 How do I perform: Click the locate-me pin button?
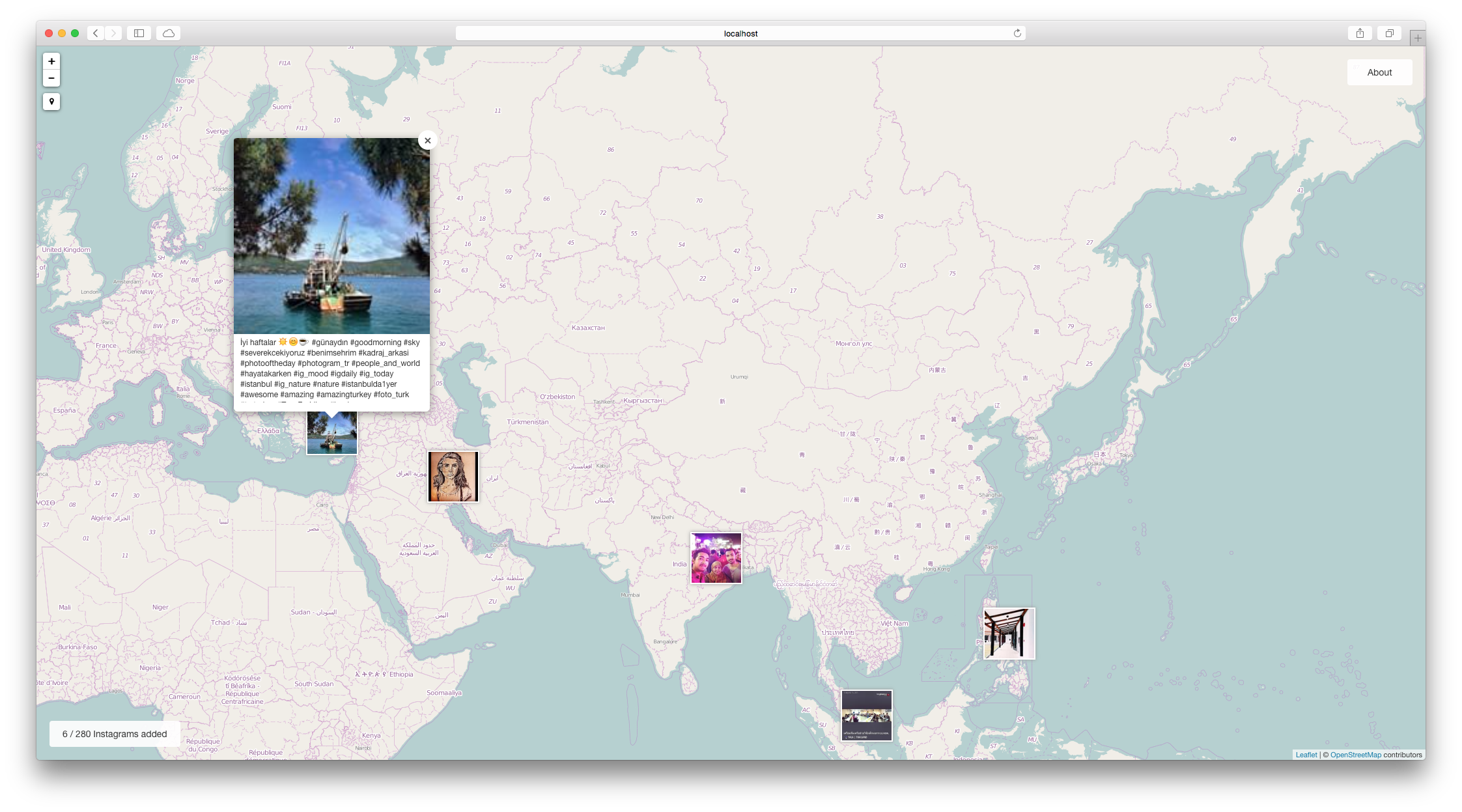[x=51, y=102]
